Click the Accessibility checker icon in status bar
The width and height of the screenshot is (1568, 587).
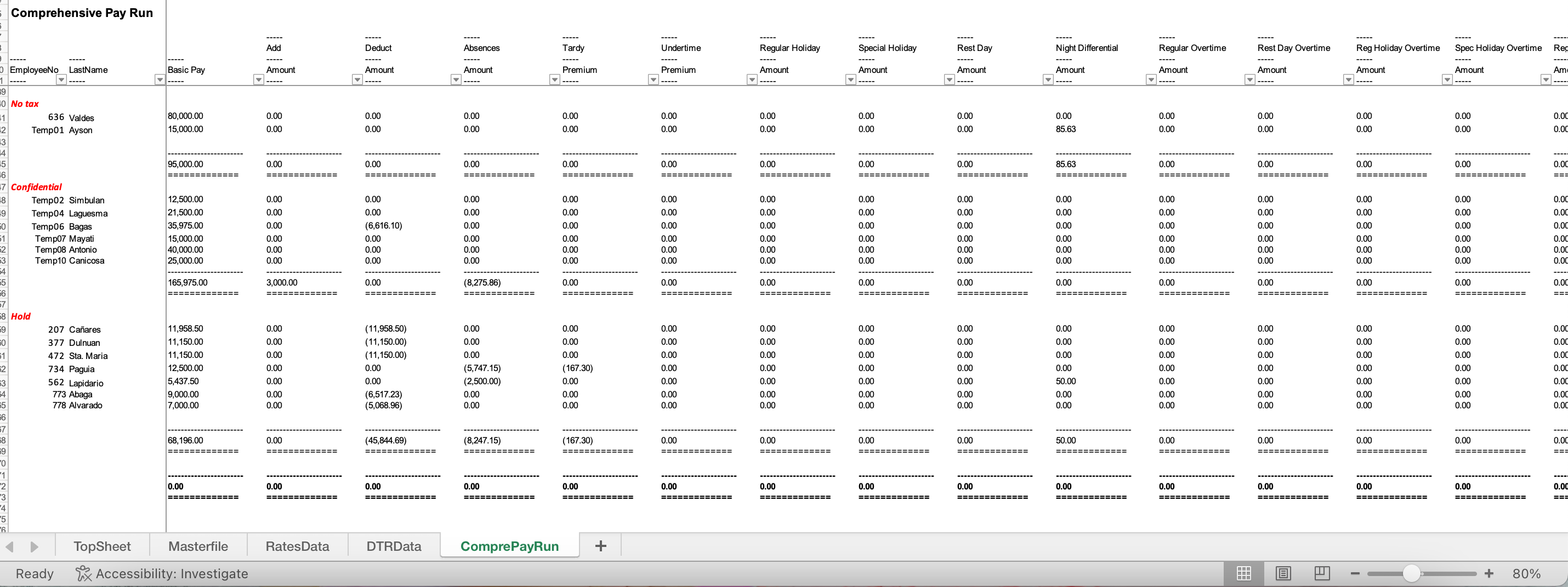pos(83,573)
